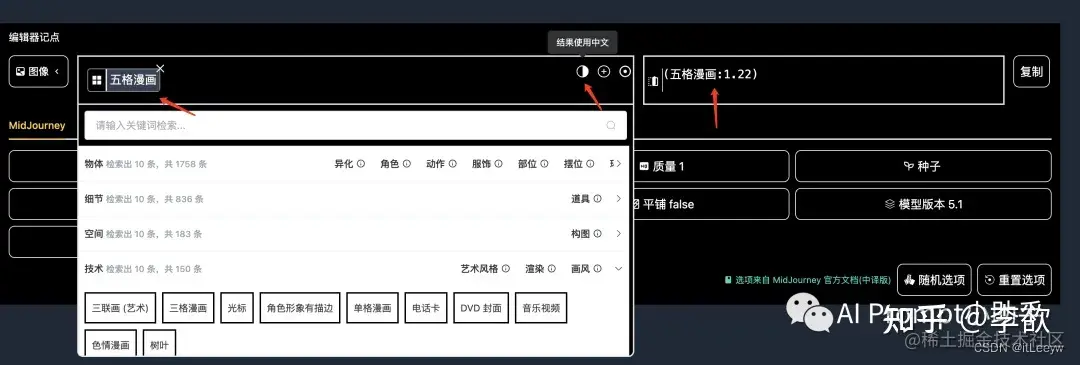Open the 种子 seed option
The image size is (1080, 365).
[923, 166]
